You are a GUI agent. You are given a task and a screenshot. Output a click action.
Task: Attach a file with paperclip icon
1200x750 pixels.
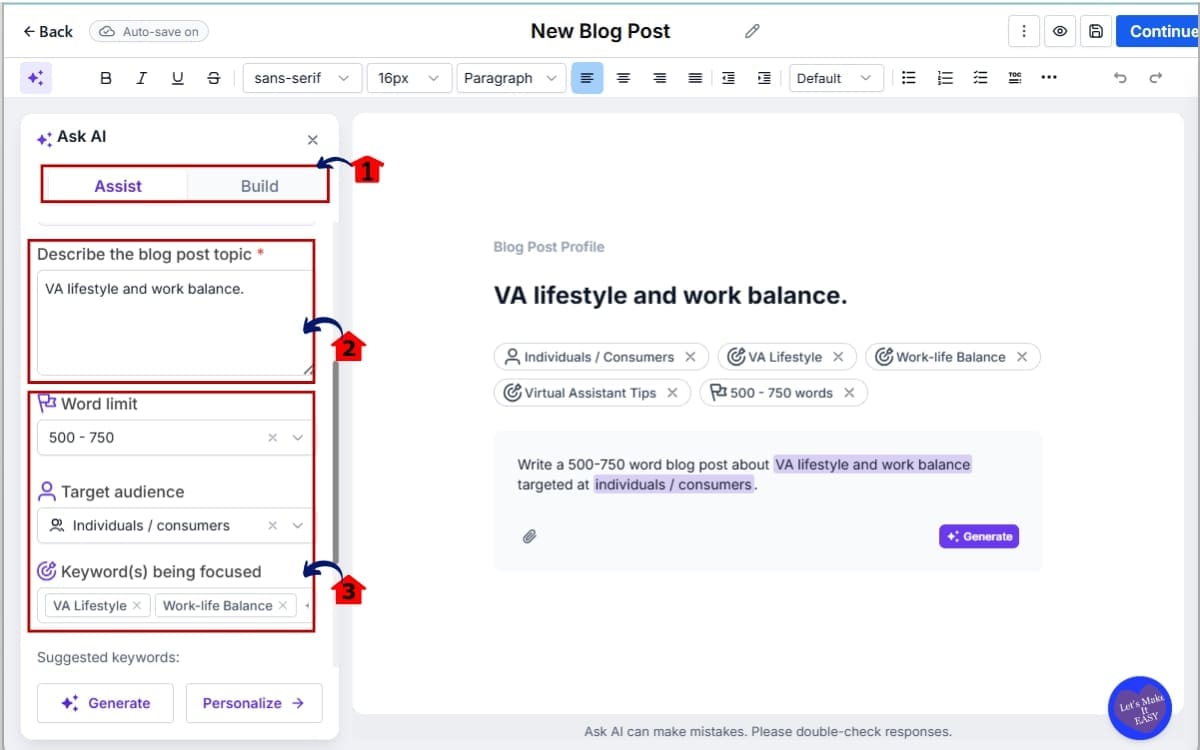(530, 536)
